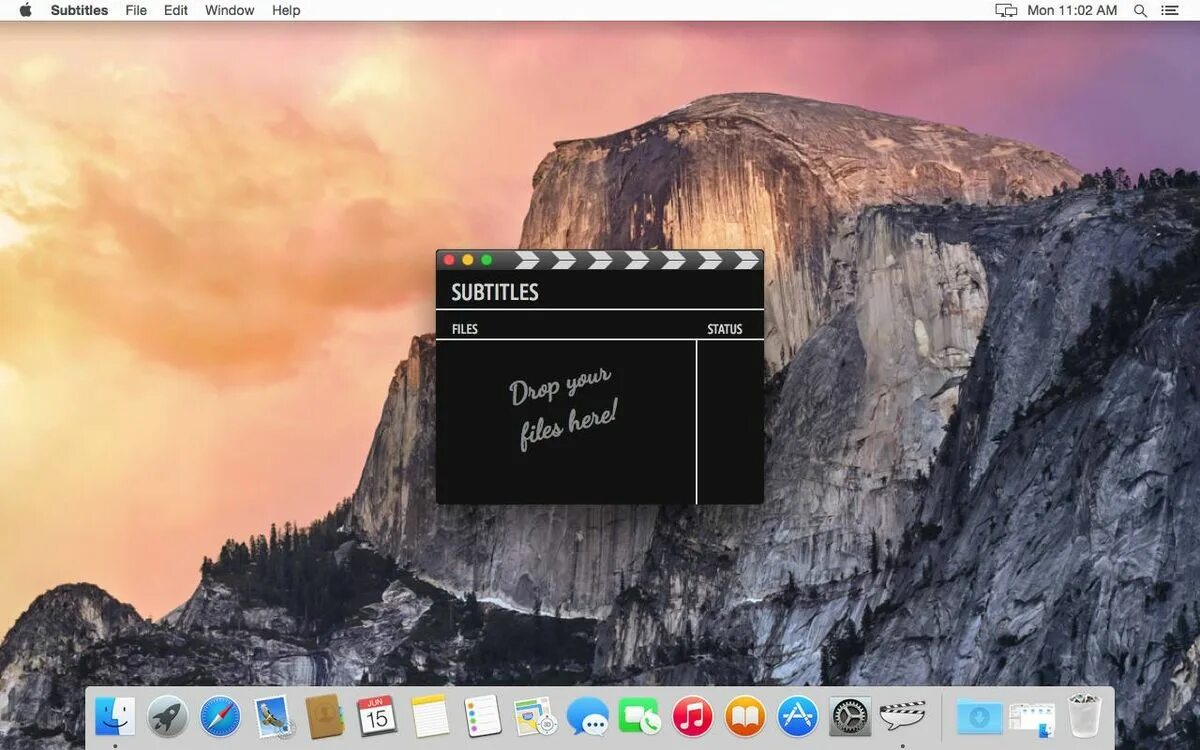Open System Preferences gear icon
Viewport: 1200px width, 750px height.
click(x=850, y=716)
